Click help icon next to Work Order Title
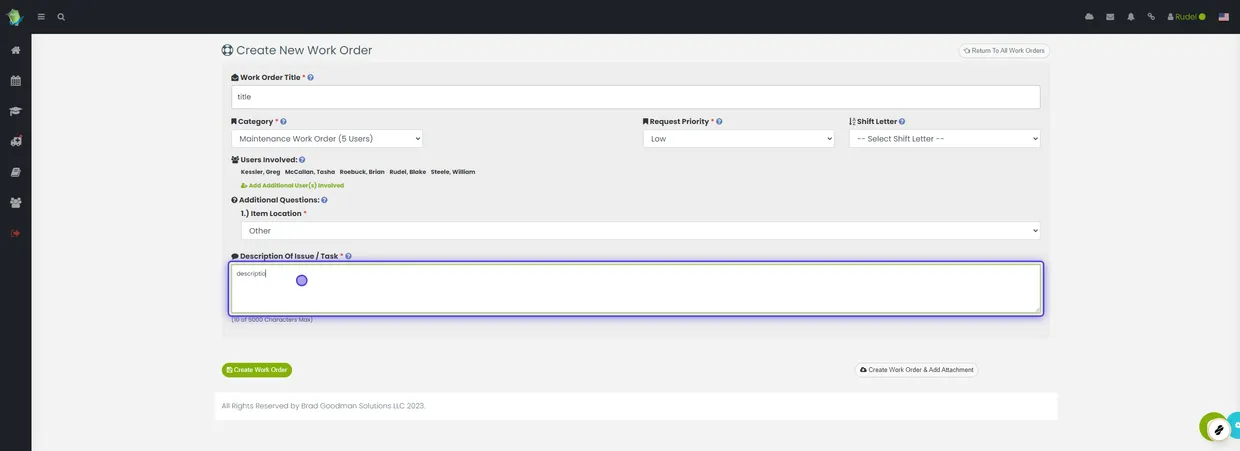Viewport: 1240px width, 451px height. [310, 78]
